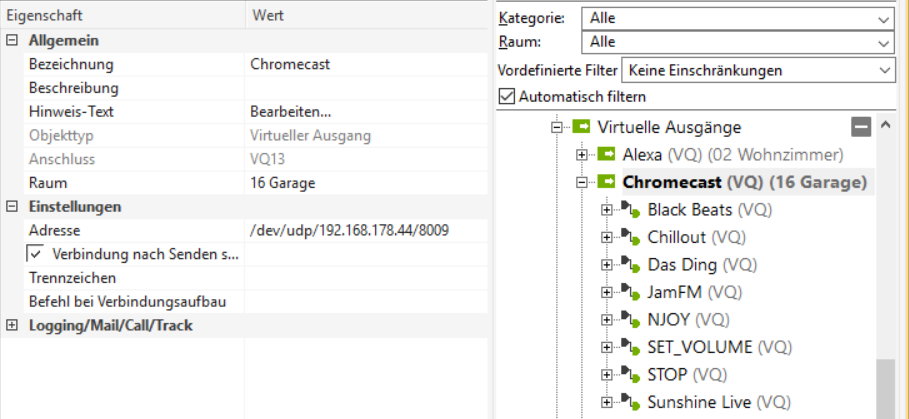Image resolution: width=909 pixels, height=419 pixels.
Task: Open the Raum filter dropdown
Action: point(883,43)
